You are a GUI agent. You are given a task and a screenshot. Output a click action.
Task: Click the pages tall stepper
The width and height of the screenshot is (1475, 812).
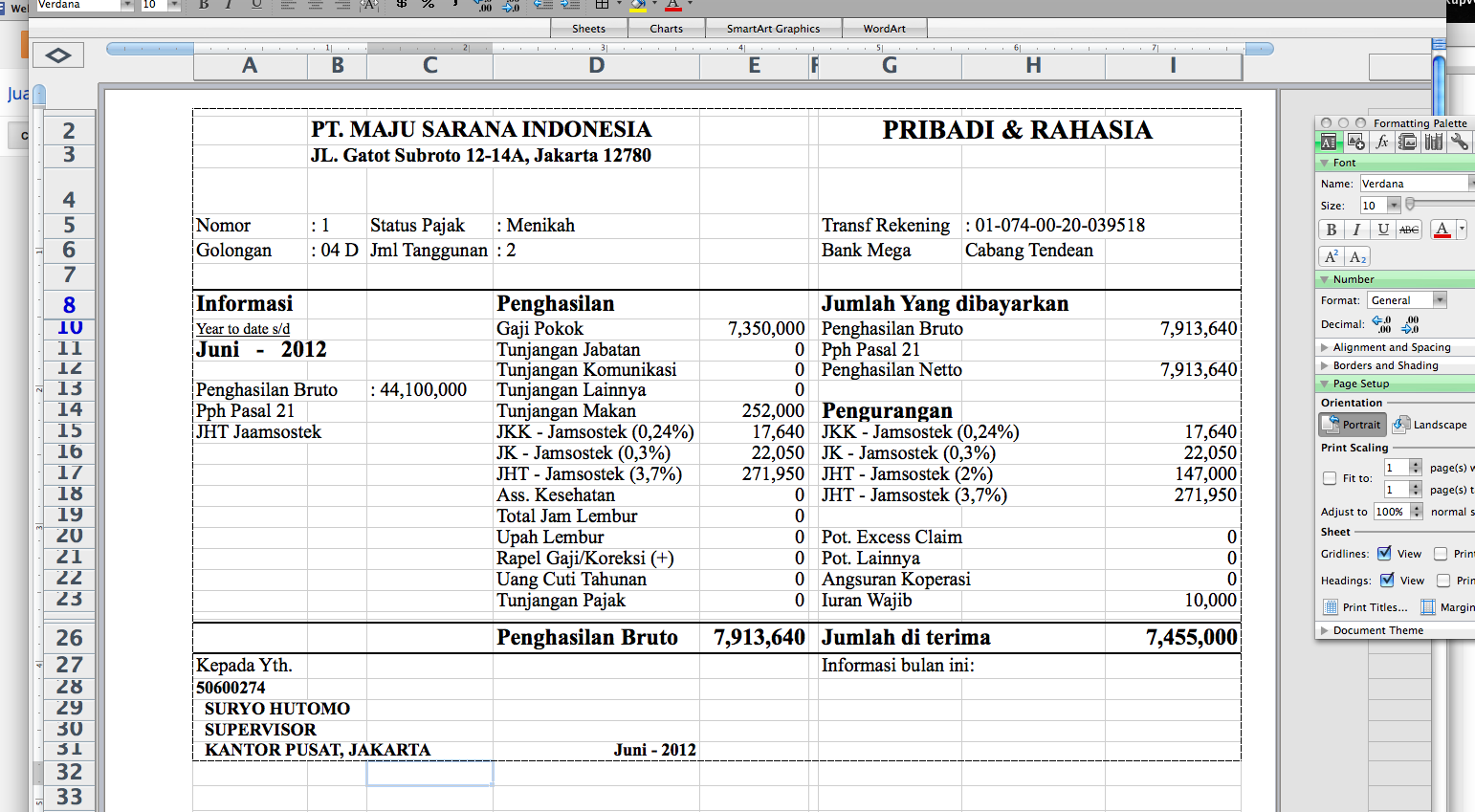[1416, 489]
